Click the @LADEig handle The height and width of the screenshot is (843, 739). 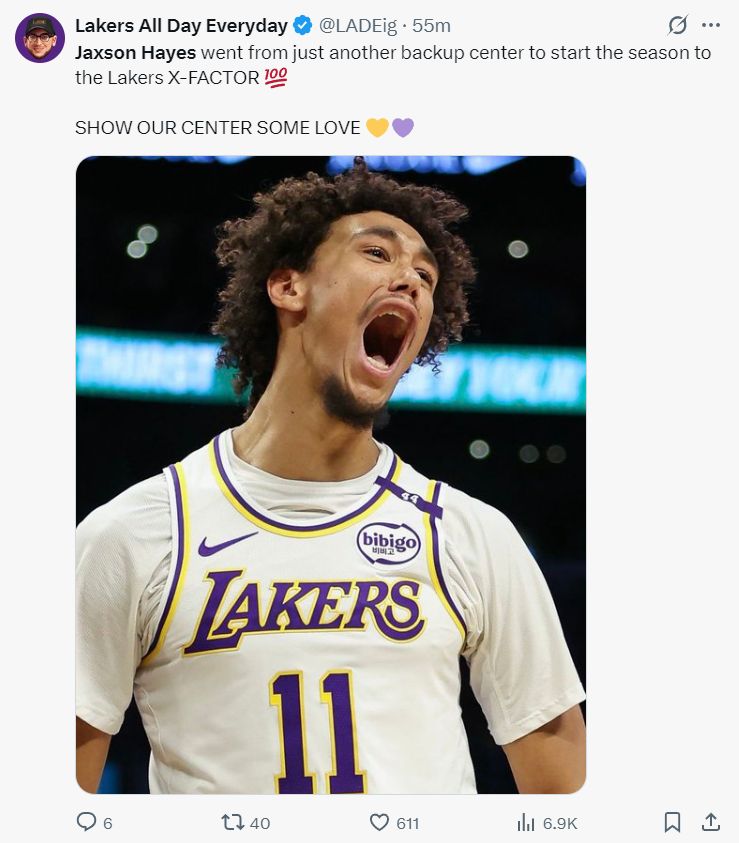point(358,25)
